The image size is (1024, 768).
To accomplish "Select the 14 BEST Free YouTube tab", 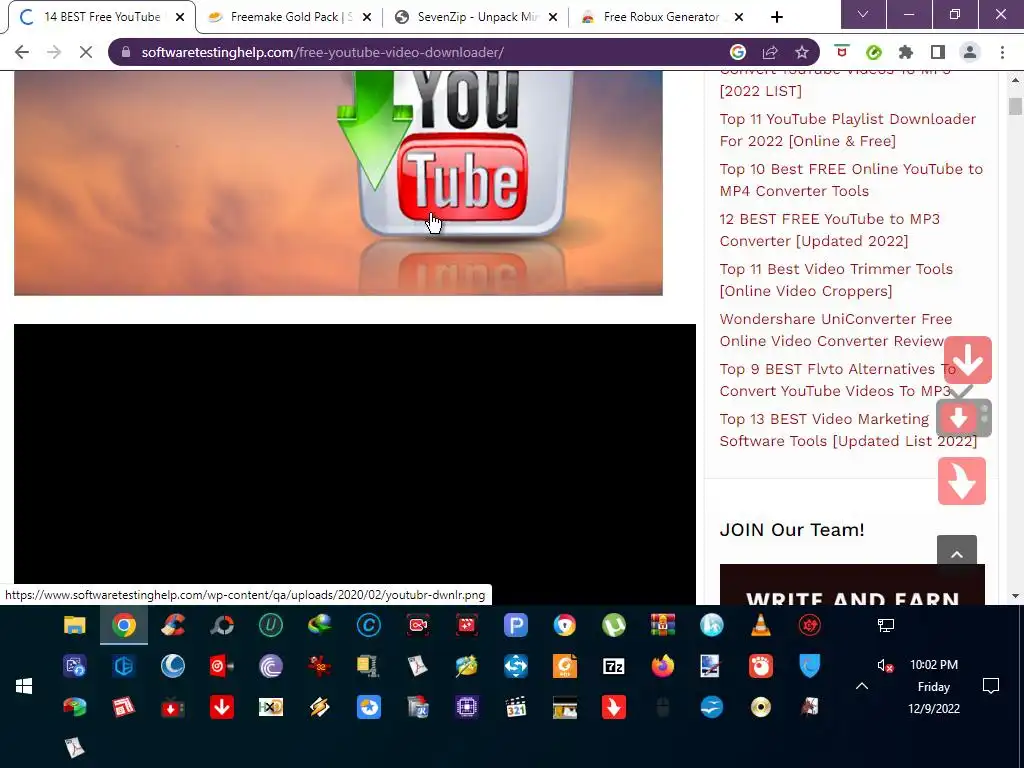I will [x=101, y=17].
